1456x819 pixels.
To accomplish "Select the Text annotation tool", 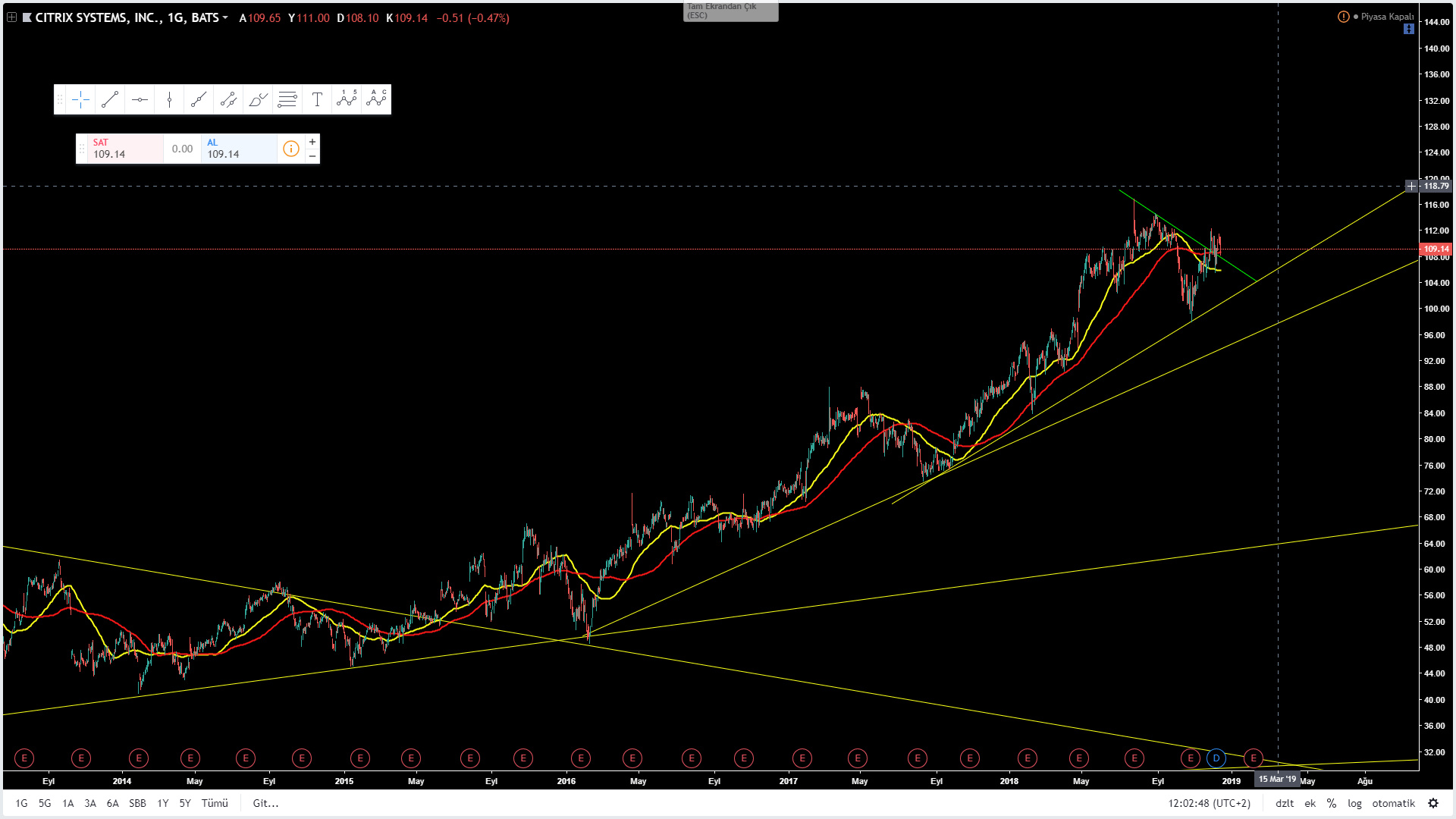I will pyautogui.click(x=317, y=99).
